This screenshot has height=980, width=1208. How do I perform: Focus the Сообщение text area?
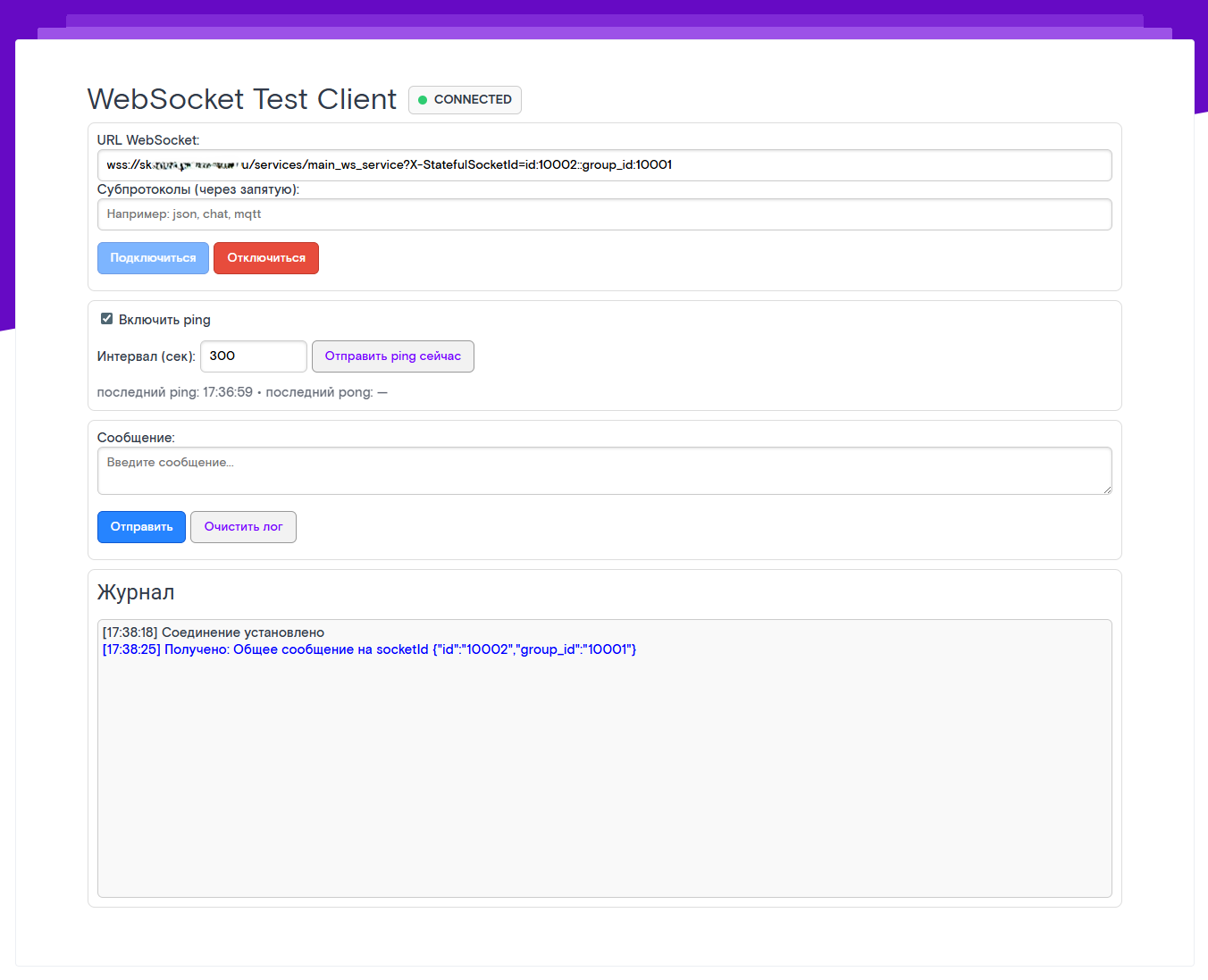pyautogui.click(x=604, y=471)
